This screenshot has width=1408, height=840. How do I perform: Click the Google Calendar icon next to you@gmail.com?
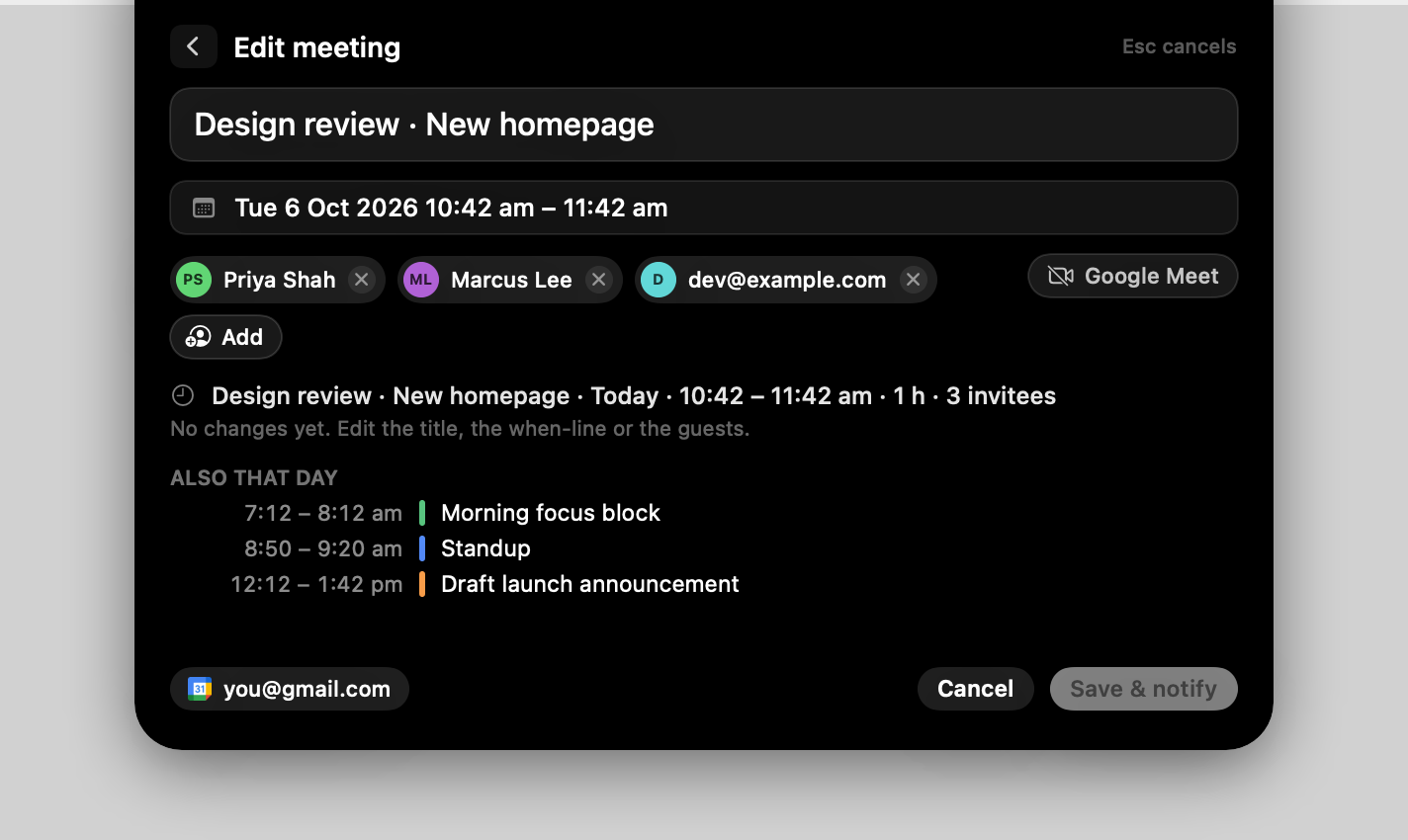point(200,689)
